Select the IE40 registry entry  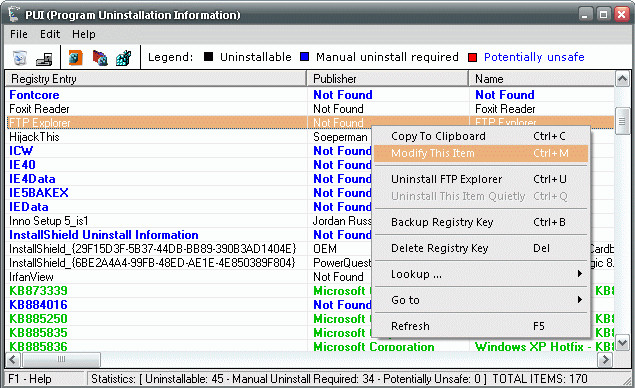(22, 165)
